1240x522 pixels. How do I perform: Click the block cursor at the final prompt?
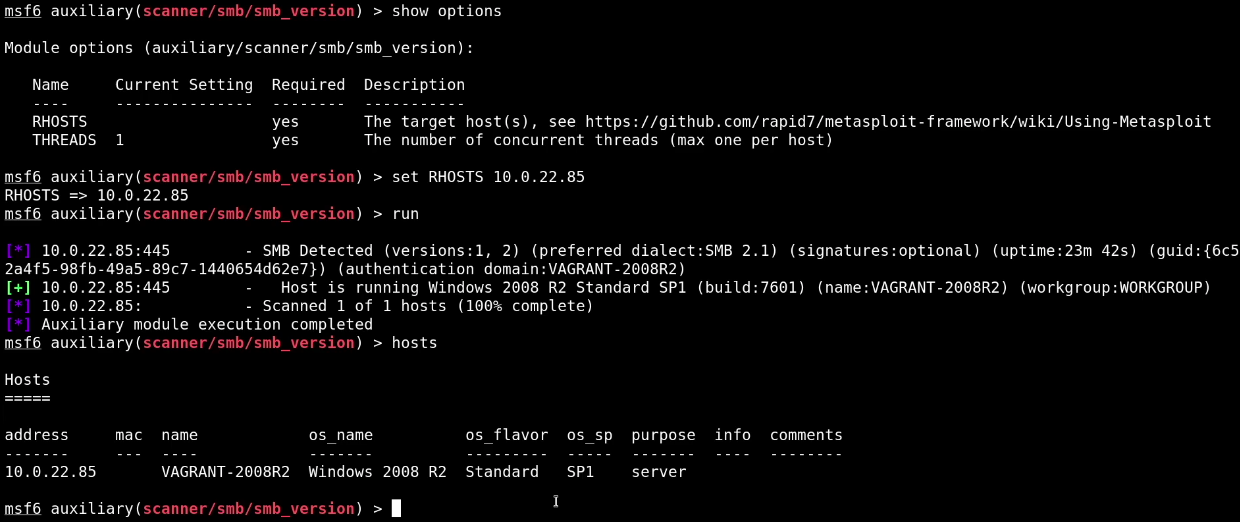(x=396, y=509)
